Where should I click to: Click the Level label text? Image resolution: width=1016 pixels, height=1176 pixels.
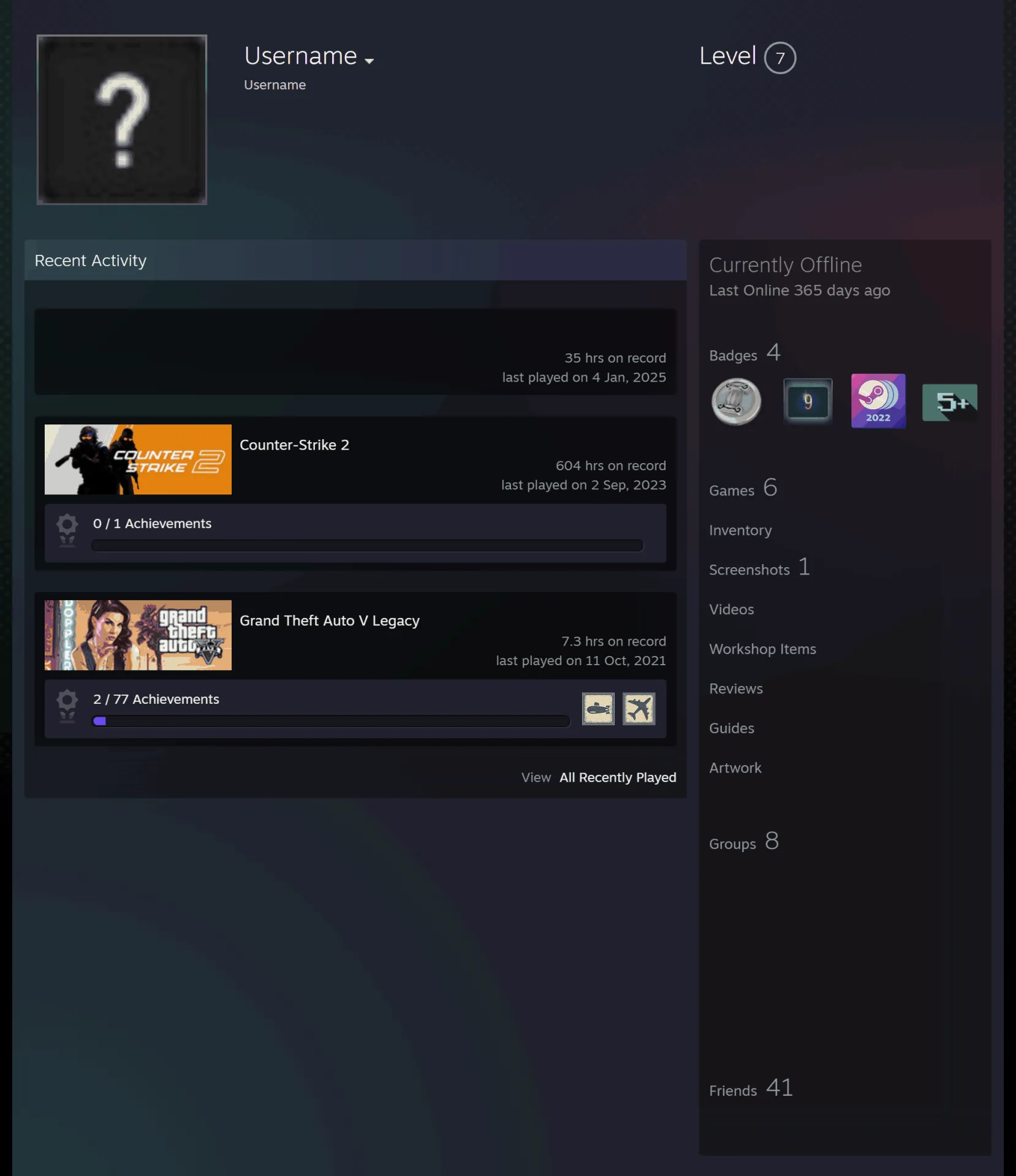727,56
